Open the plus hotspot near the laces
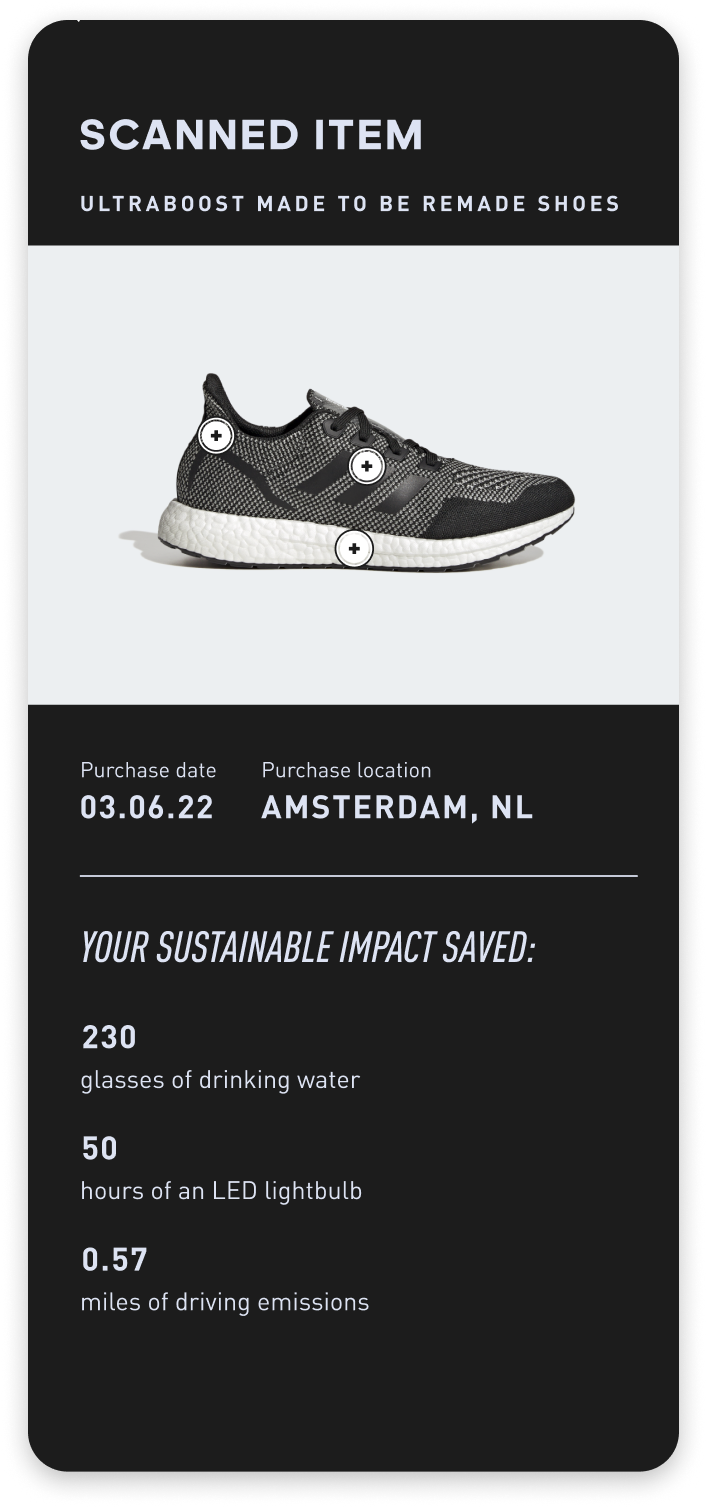The image size is (707, 1508). pyautogui.click(x=367, y=466)
